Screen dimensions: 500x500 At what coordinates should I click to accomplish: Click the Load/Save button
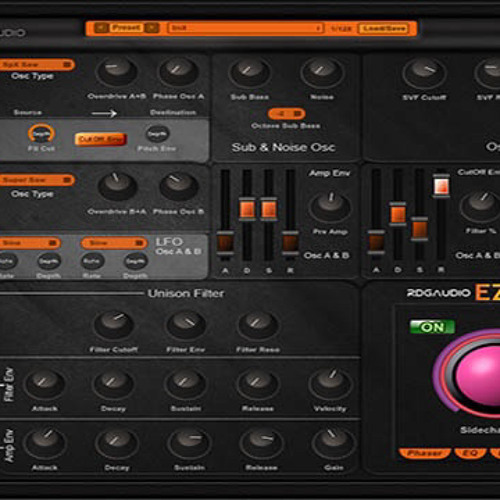[384, 28]
